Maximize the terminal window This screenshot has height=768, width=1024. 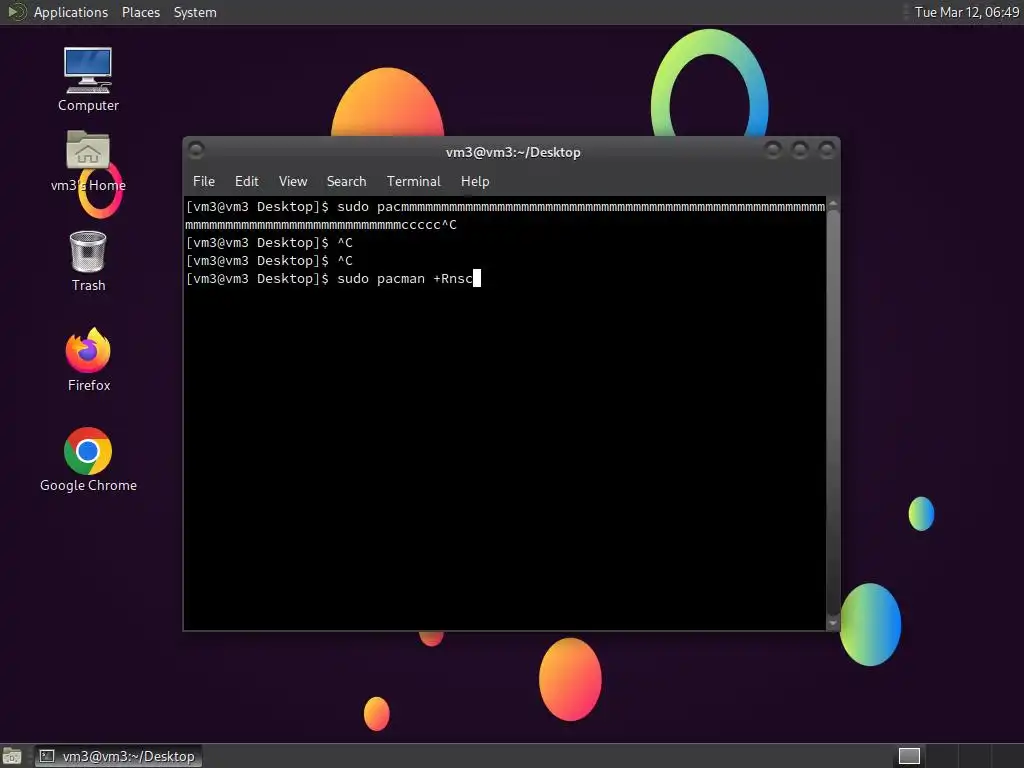tap(799, 150)
